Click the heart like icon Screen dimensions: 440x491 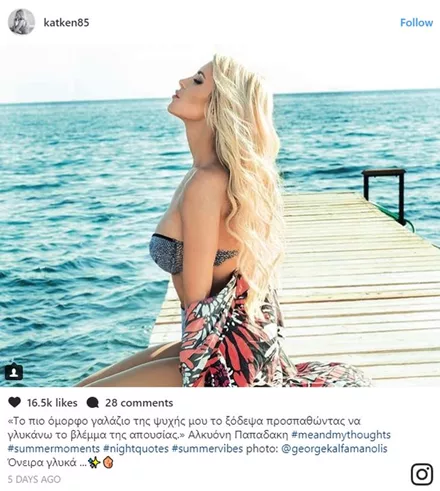click(x=14, y=403)
